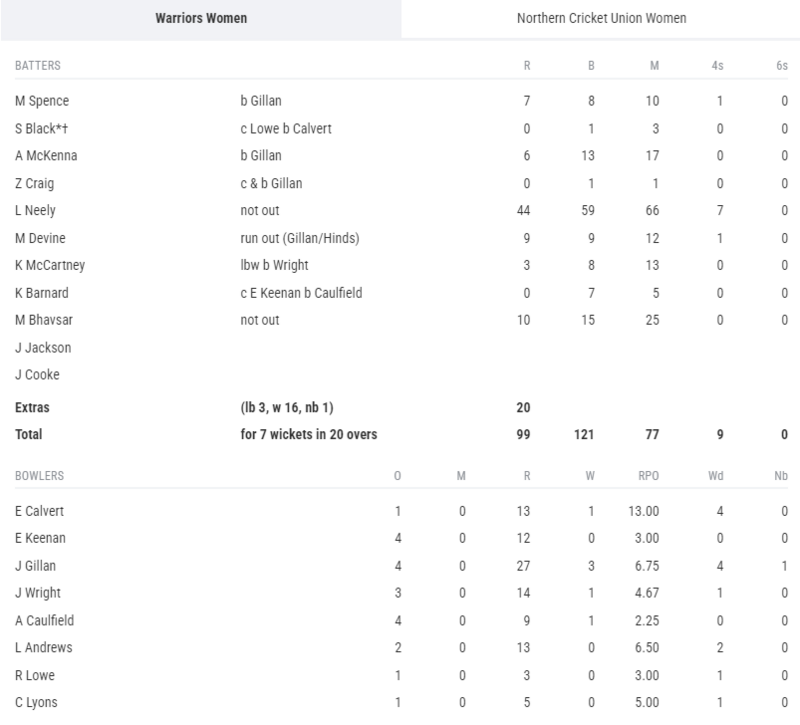Click C Lyons in the bowlers table
This screenshot has height=725, width=800.
pos(36,703)
